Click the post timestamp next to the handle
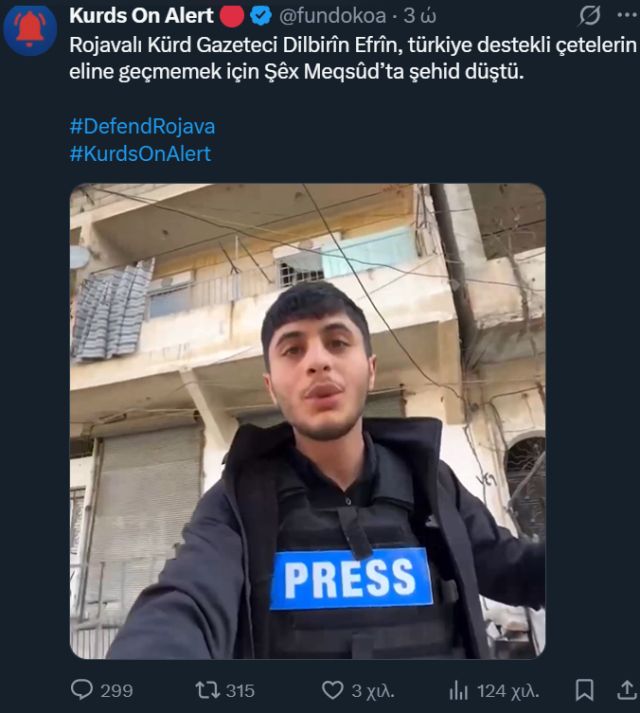Image resolution: width=640 pixels, height=713 pixels. pos(420,16)
